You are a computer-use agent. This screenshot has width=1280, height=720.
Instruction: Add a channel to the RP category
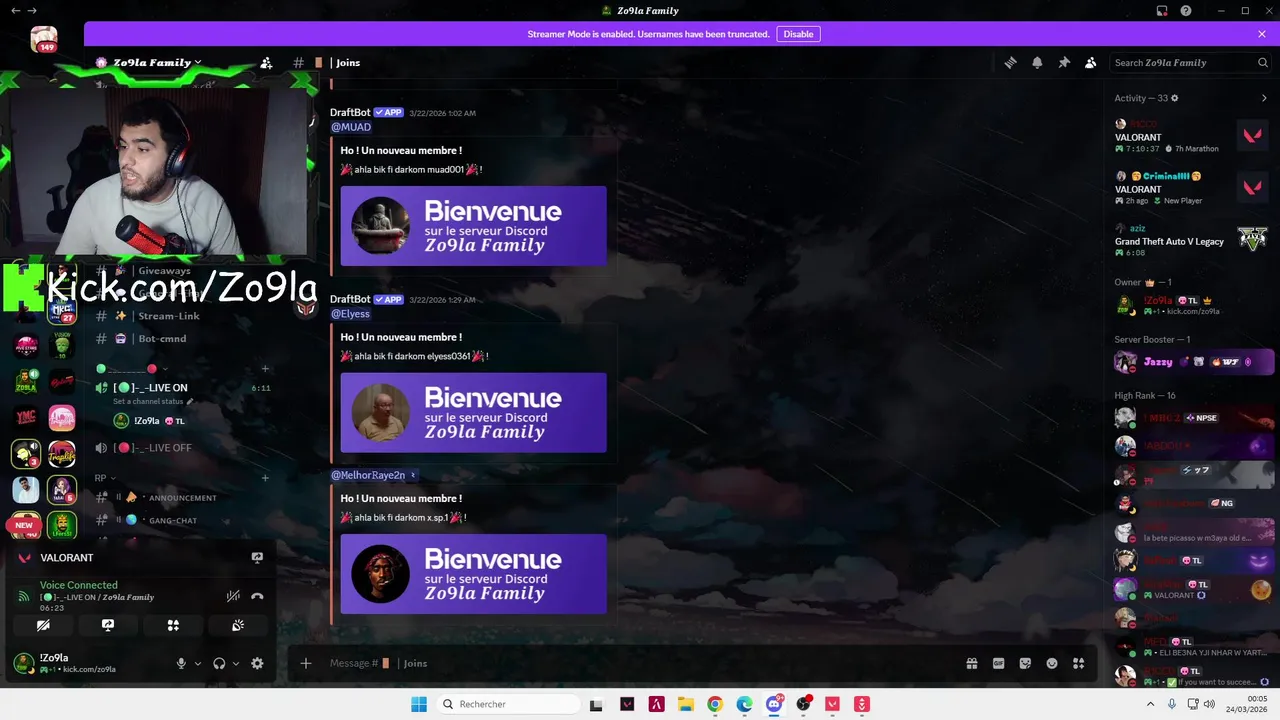tap(265, 478)
